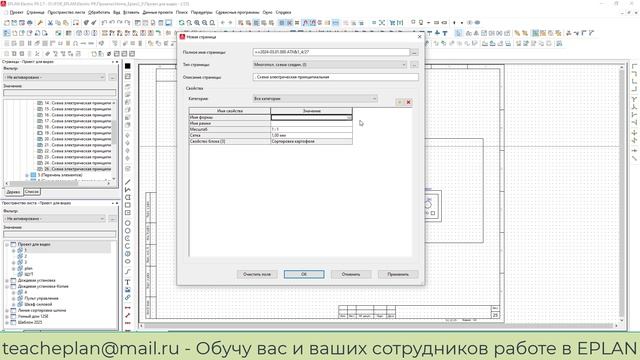Switch to the 'Дерево' tab
This screenshot has width=640, height=360.
tap(13, 192)
